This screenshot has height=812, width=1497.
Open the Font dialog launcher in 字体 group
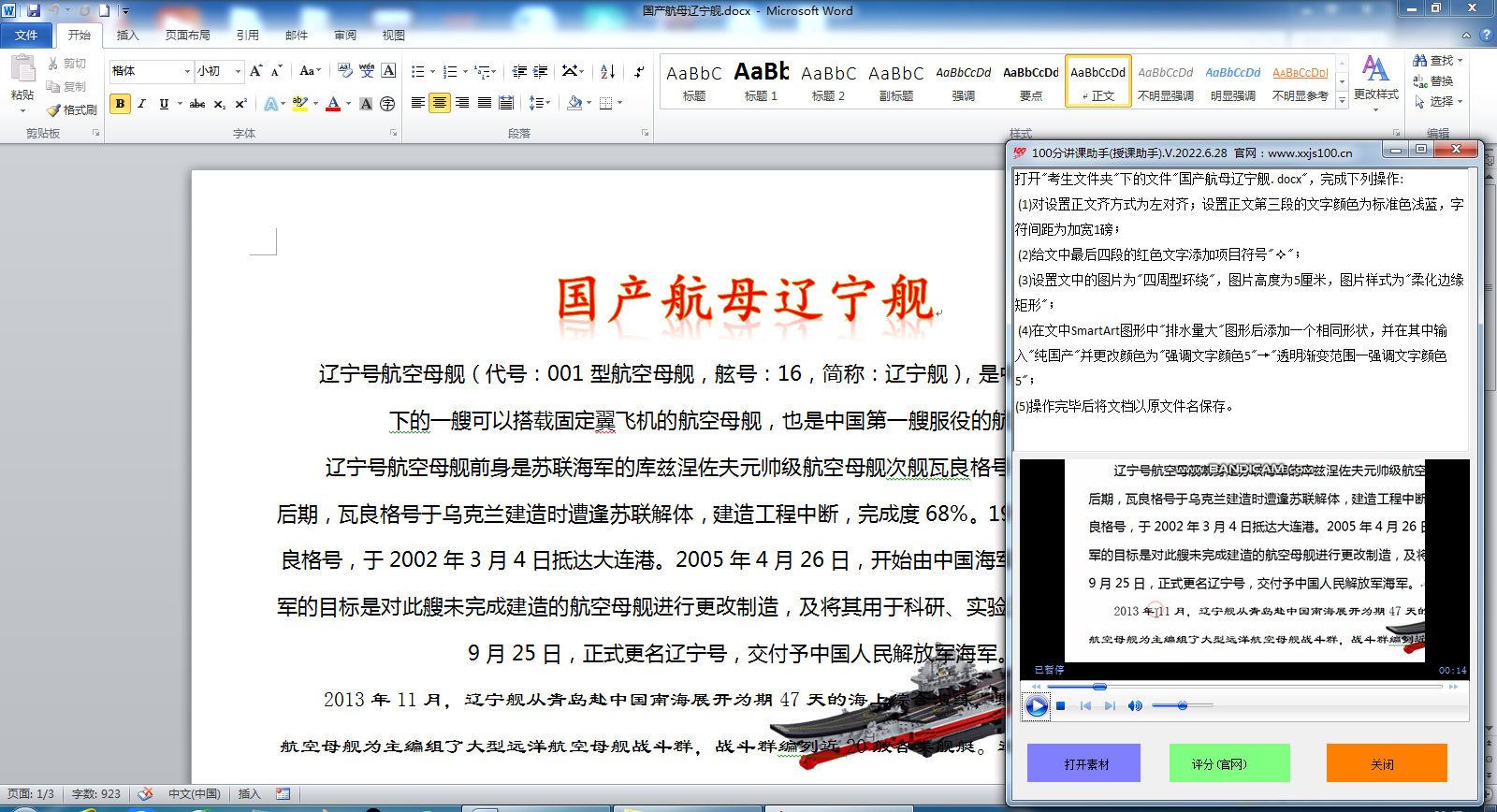click(x=393, y=133)
